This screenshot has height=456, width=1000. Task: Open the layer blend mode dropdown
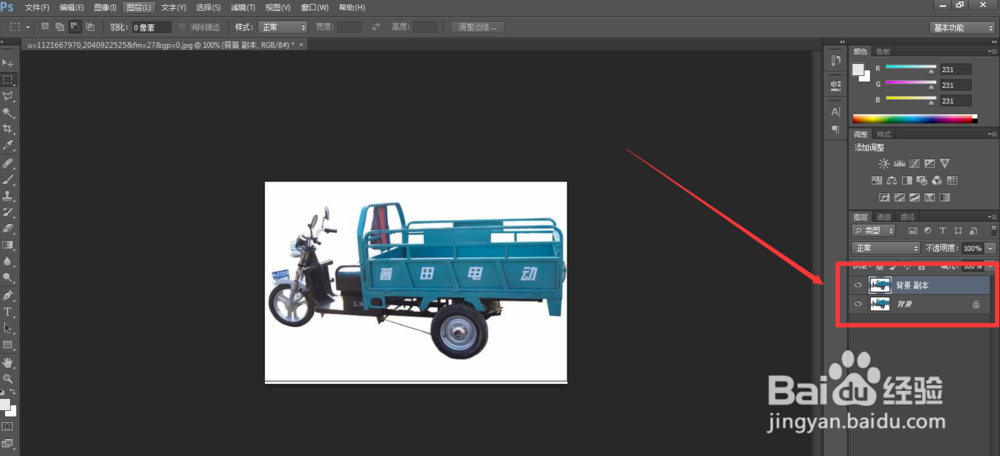click(886, 247)
